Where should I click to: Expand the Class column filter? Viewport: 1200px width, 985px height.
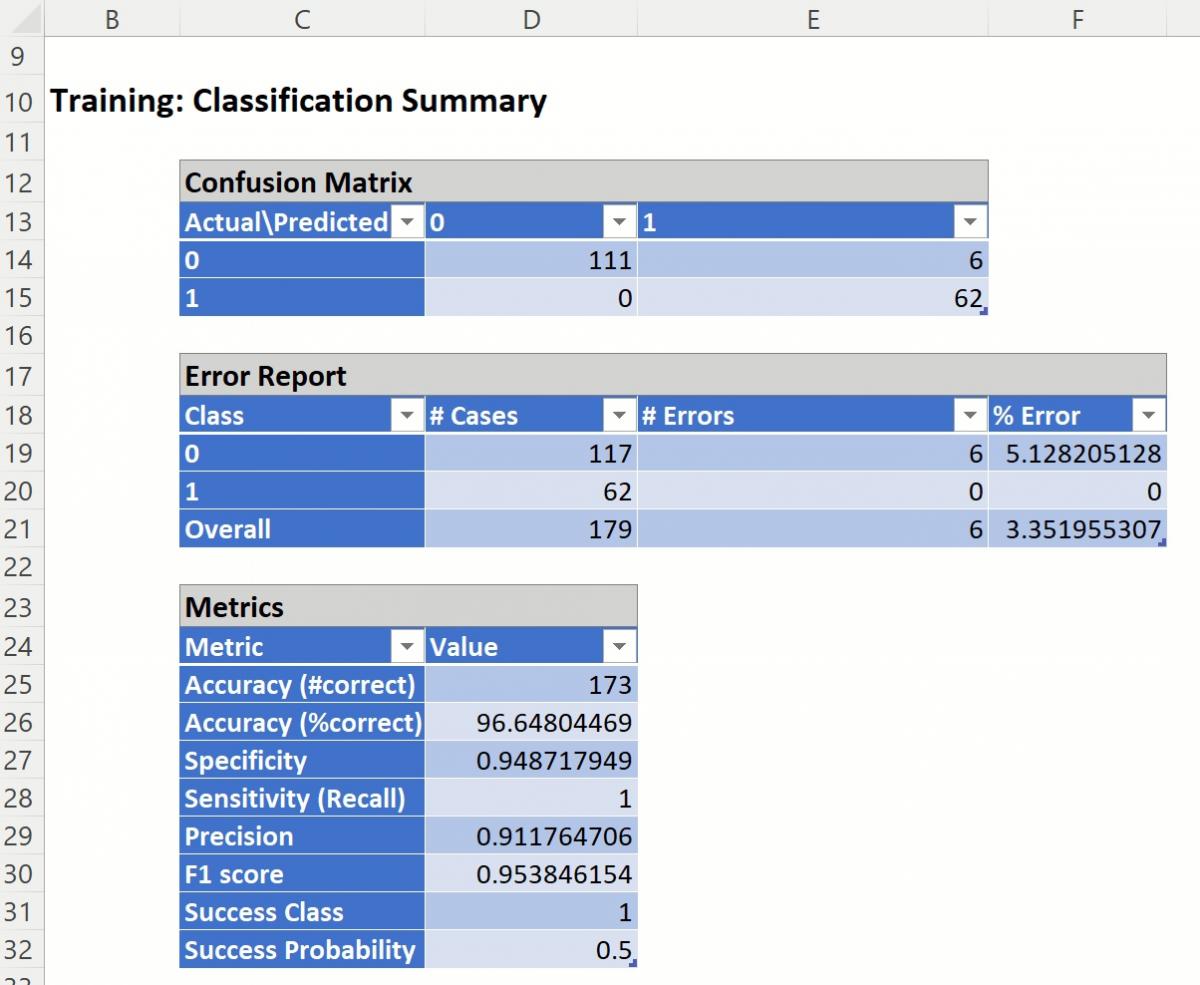[x=406, y=415]
